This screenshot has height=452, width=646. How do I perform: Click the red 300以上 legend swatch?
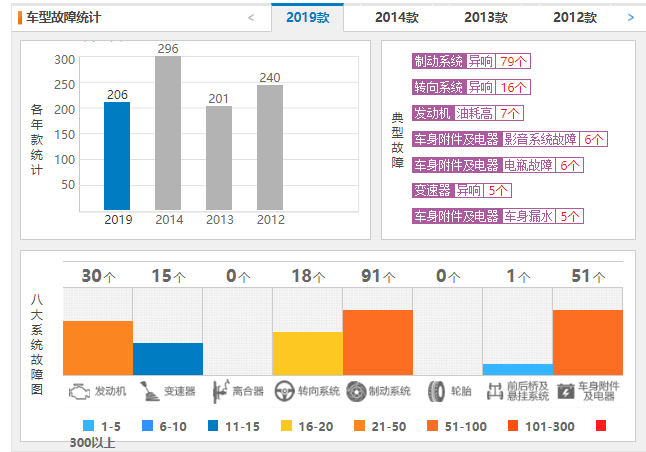pos(601,426)
